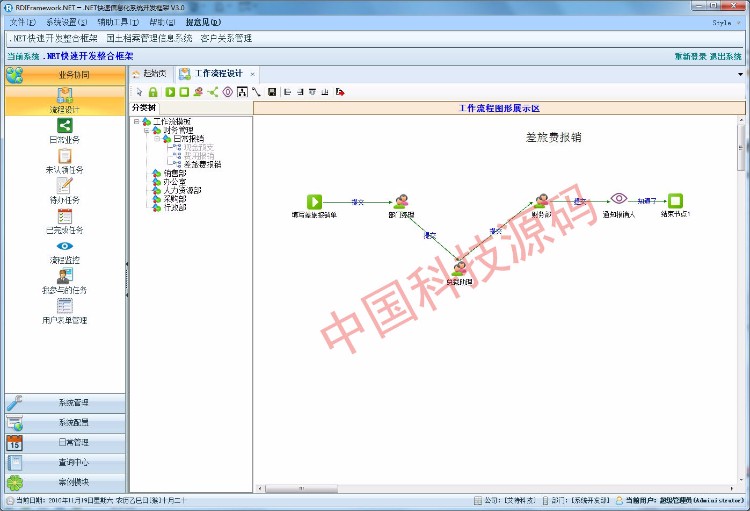Click the 退出系统 link
Viewport: 750px width, 511px height.
click(x=726, y=56)
